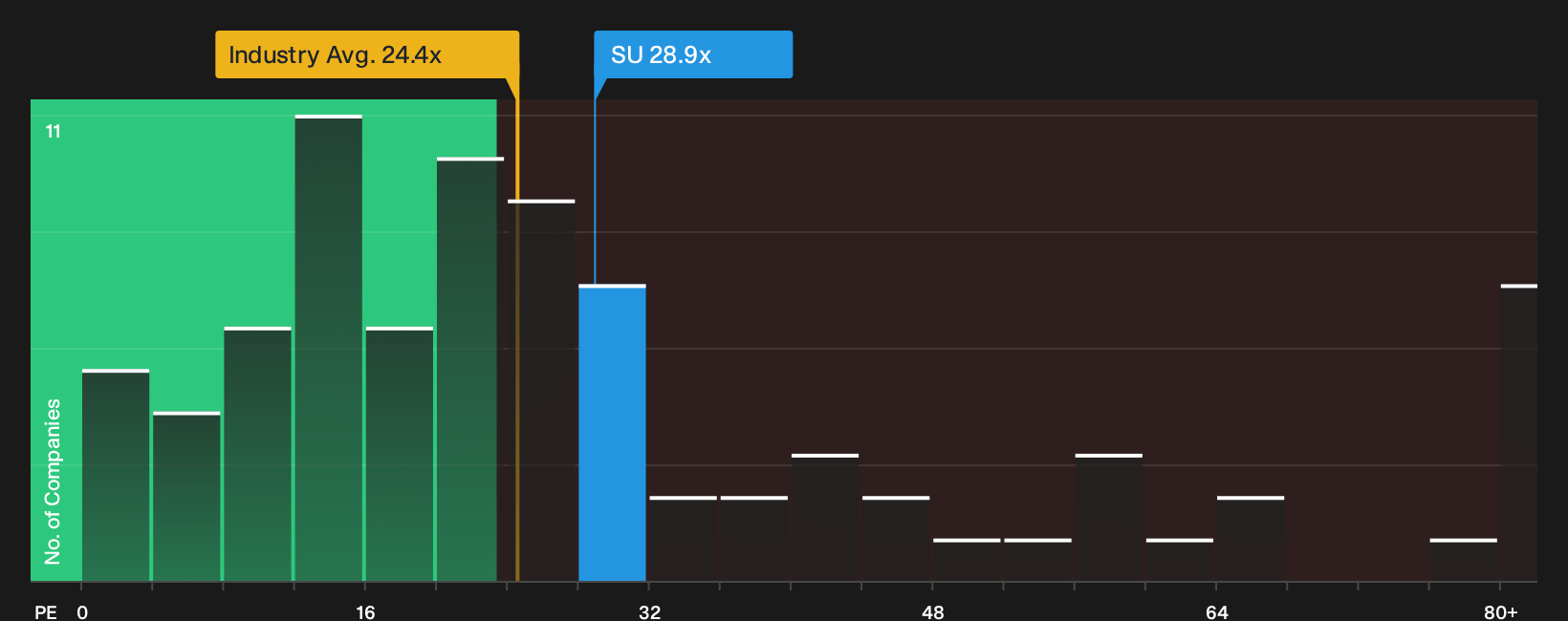Click the PE axis label 80+
1568x621 pixels.
(1500, 612)
